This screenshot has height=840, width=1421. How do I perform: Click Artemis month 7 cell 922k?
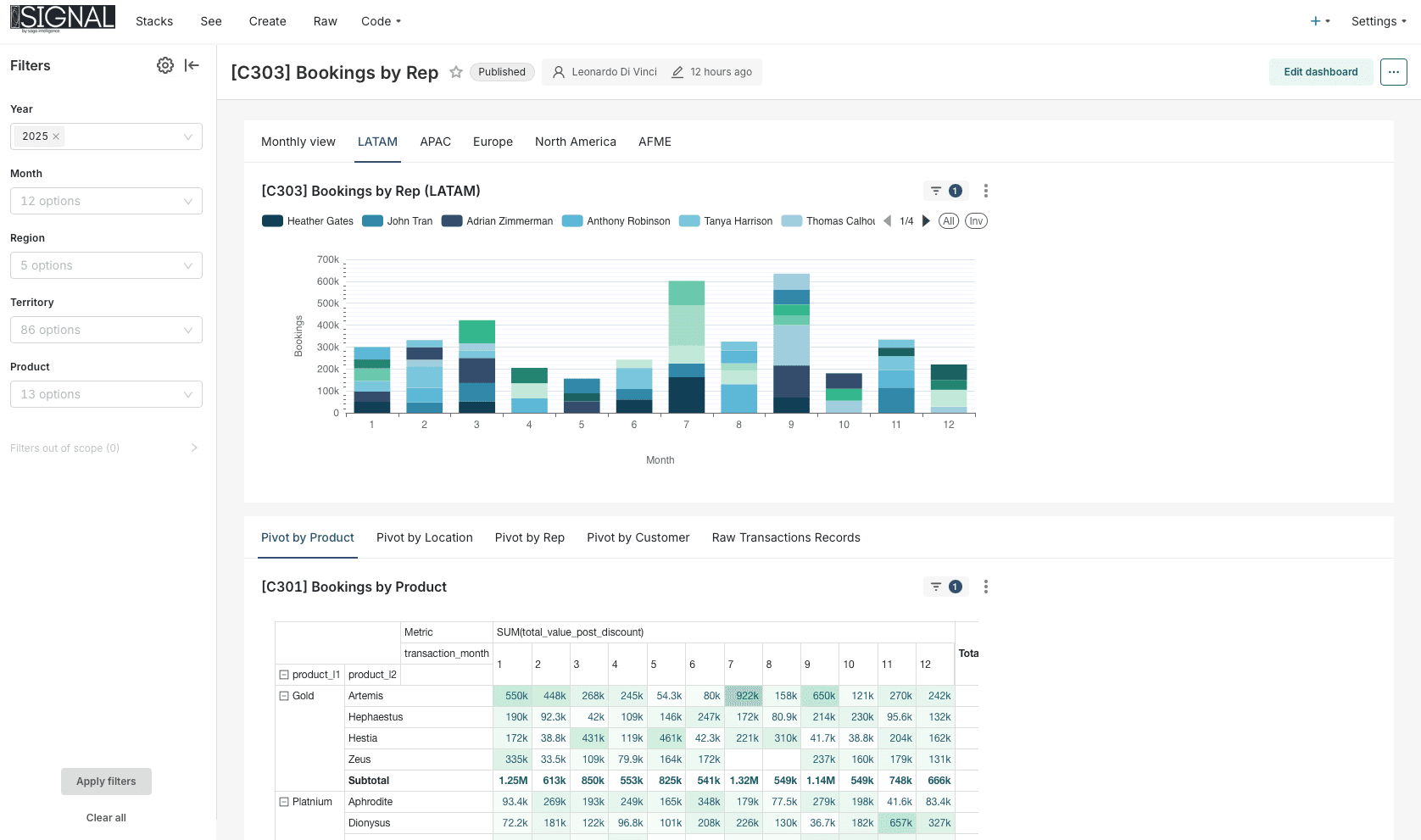pyautogui.click(x=744, y=696)
